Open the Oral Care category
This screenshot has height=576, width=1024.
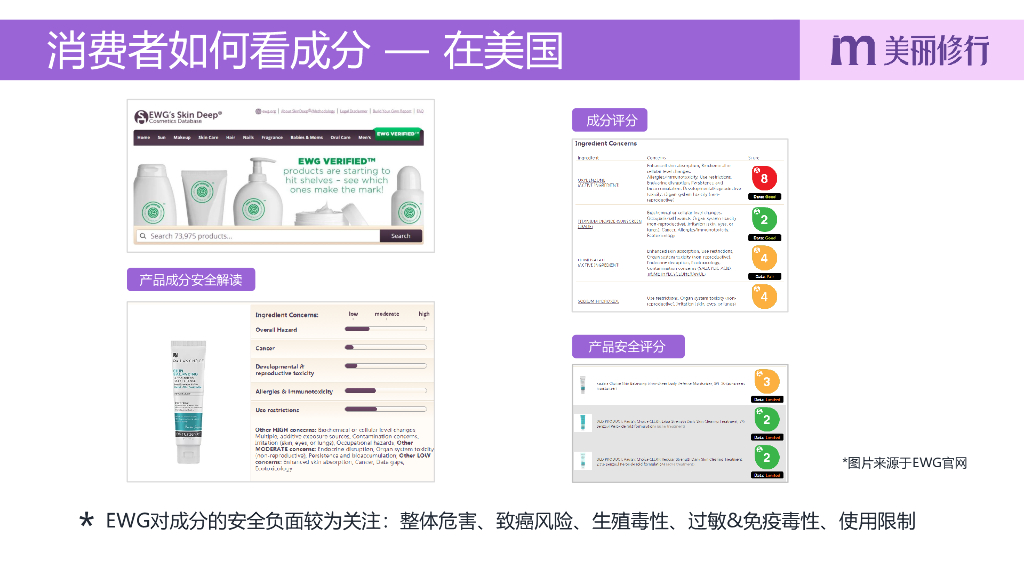point(340,138)
